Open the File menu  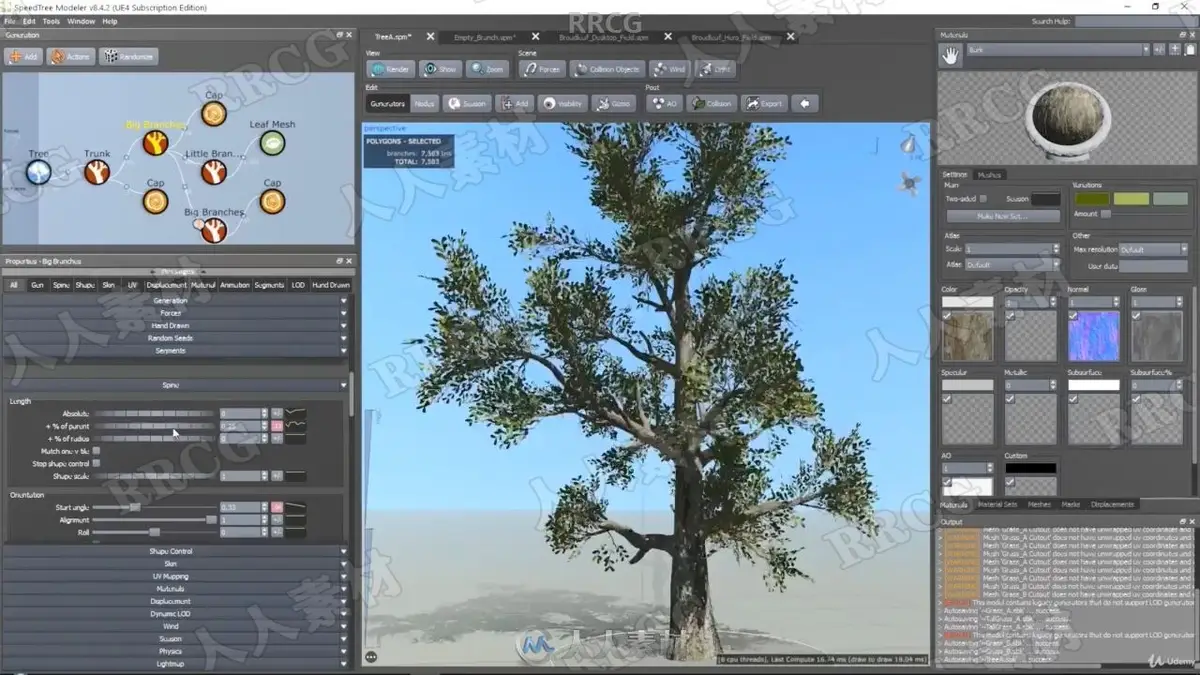coord(9,21)
